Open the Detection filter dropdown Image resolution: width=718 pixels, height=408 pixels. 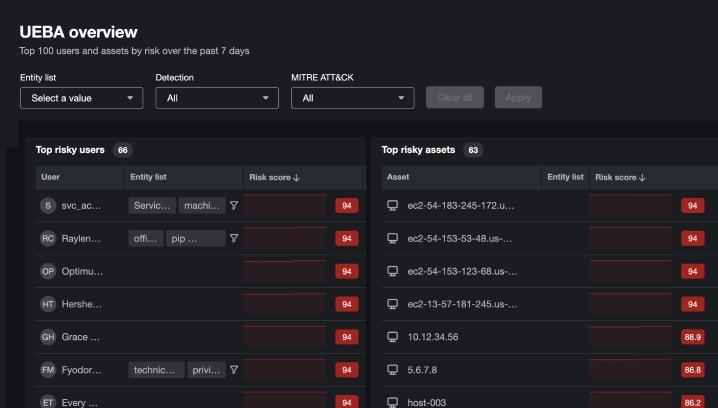(217, 98)
